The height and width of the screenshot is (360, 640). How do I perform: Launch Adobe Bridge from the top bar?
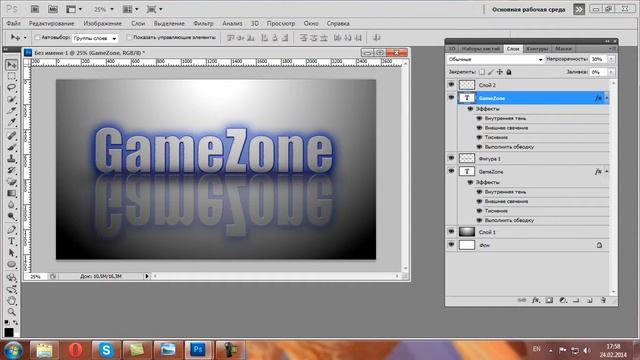click(35, 9)
